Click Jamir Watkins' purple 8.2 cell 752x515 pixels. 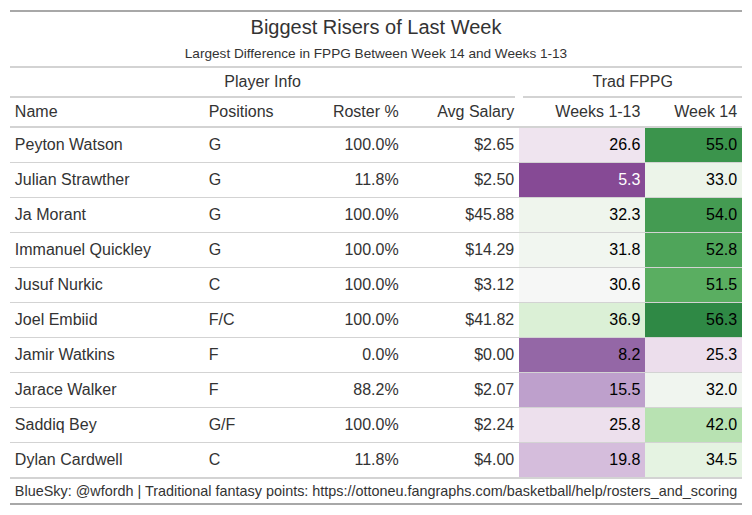[582, 355]
